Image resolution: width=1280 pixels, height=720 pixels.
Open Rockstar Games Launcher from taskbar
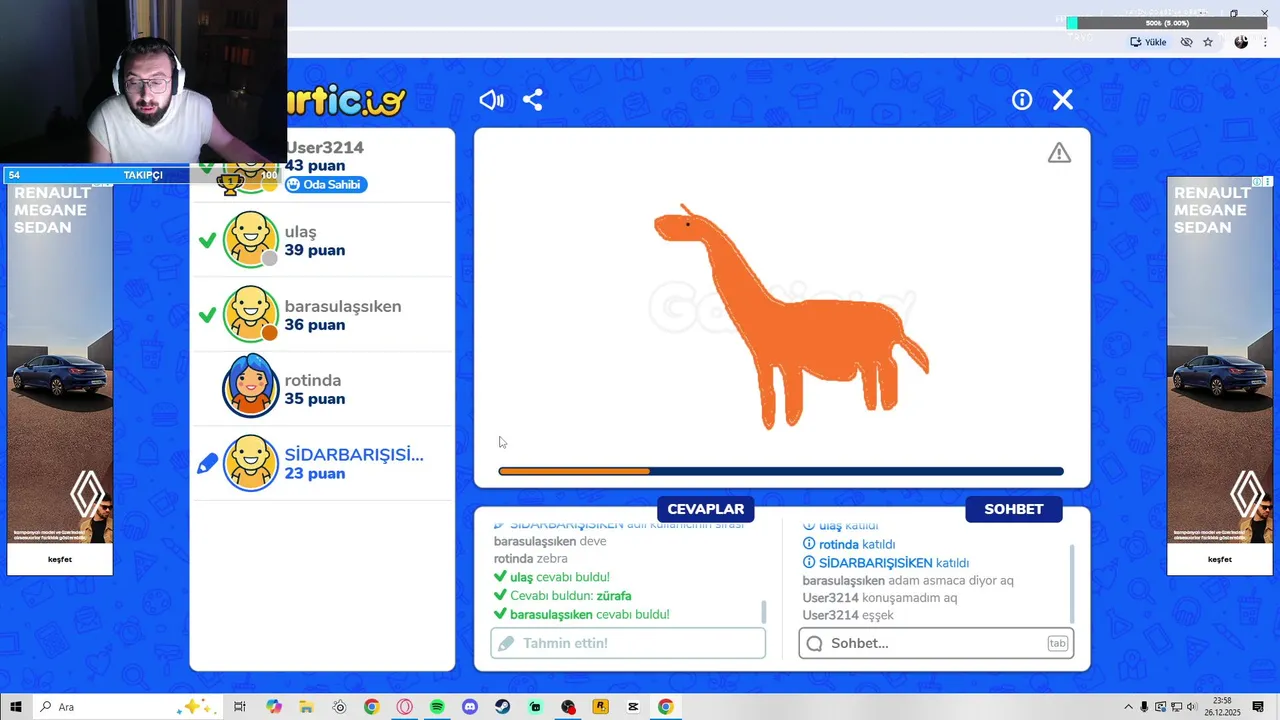600,707
